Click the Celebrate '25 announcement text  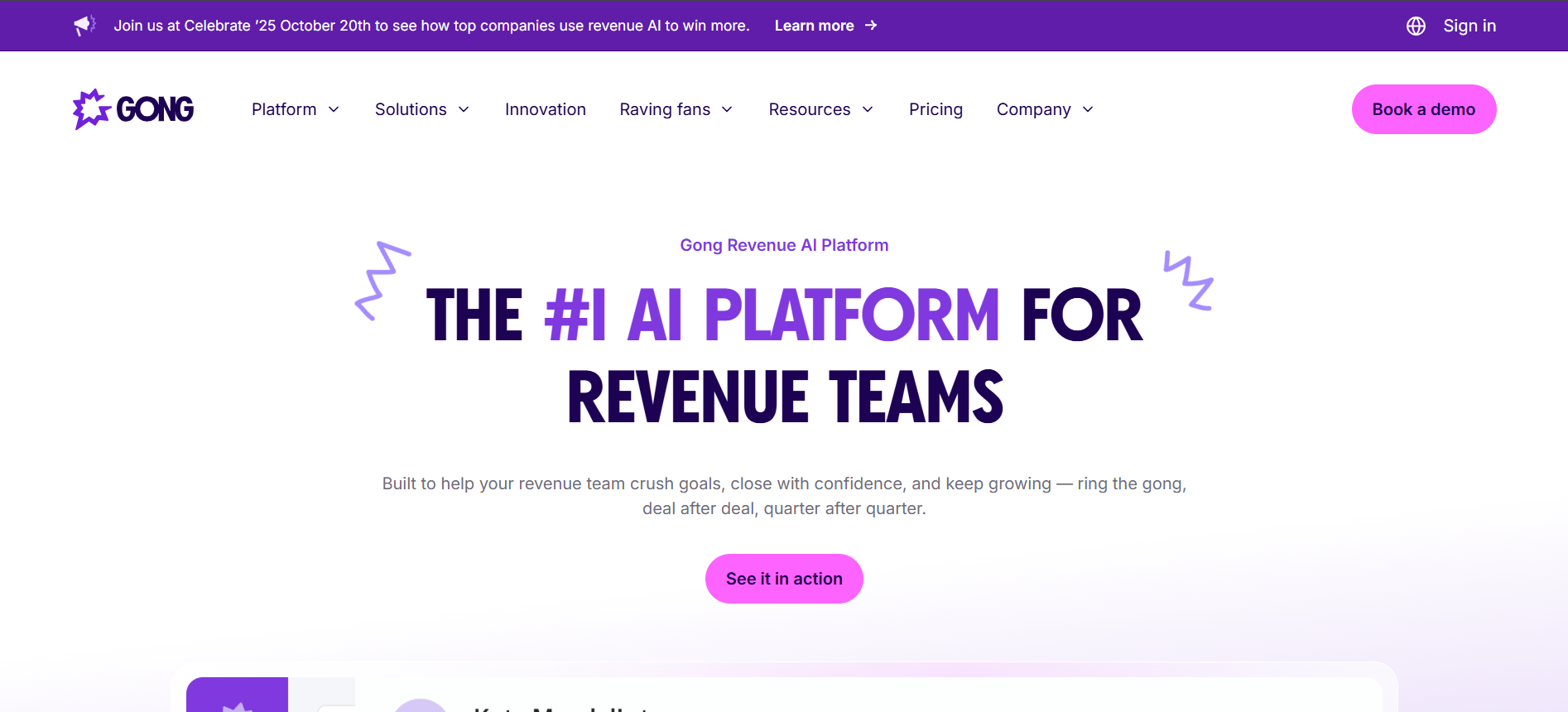coord(431,26)
